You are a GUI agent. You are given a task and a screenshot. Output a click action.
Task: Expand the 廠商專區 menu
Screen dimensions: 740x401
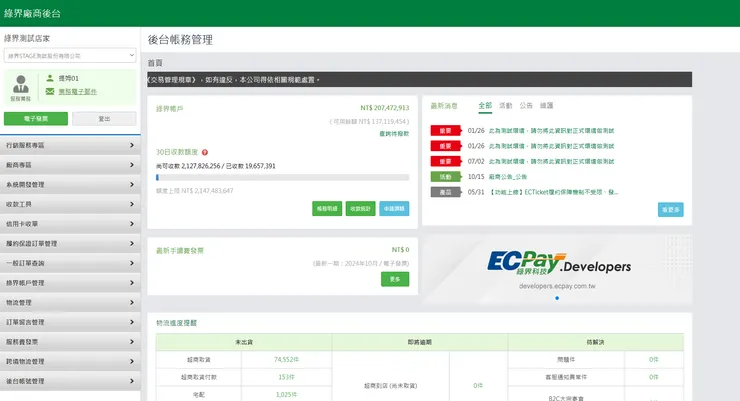[x=70, y=165]
